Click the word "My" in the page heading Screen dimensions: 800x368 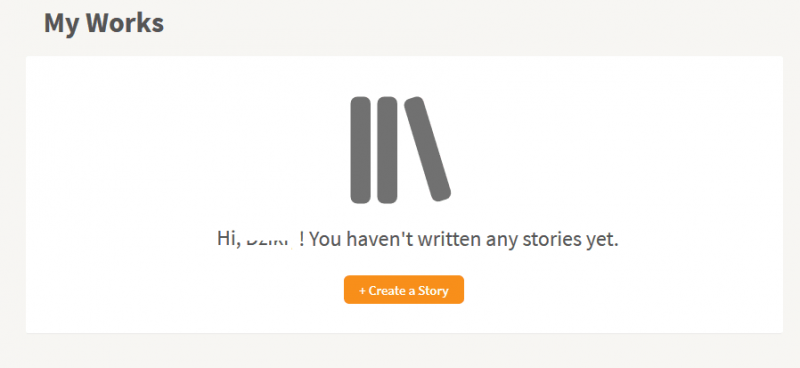pos(61,24)
